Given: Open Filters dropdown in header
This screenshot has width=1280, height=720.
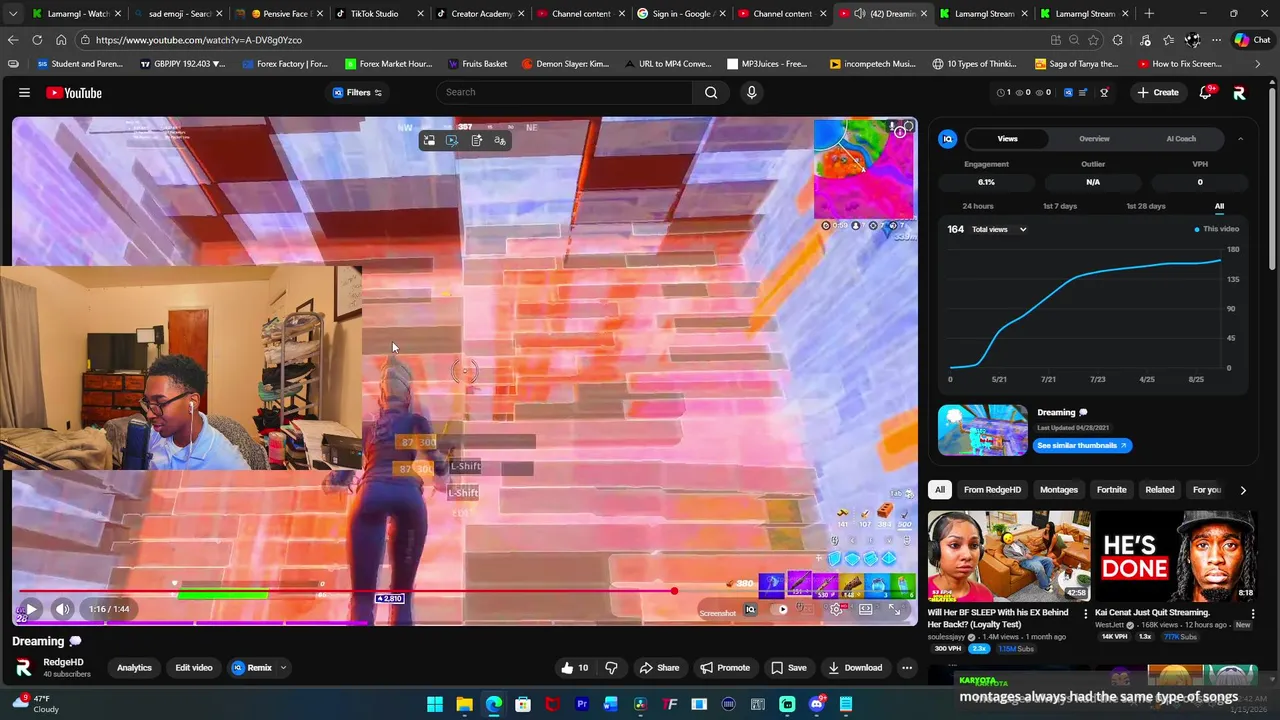Looking at the screenshot, I should (x=357, y=92).
